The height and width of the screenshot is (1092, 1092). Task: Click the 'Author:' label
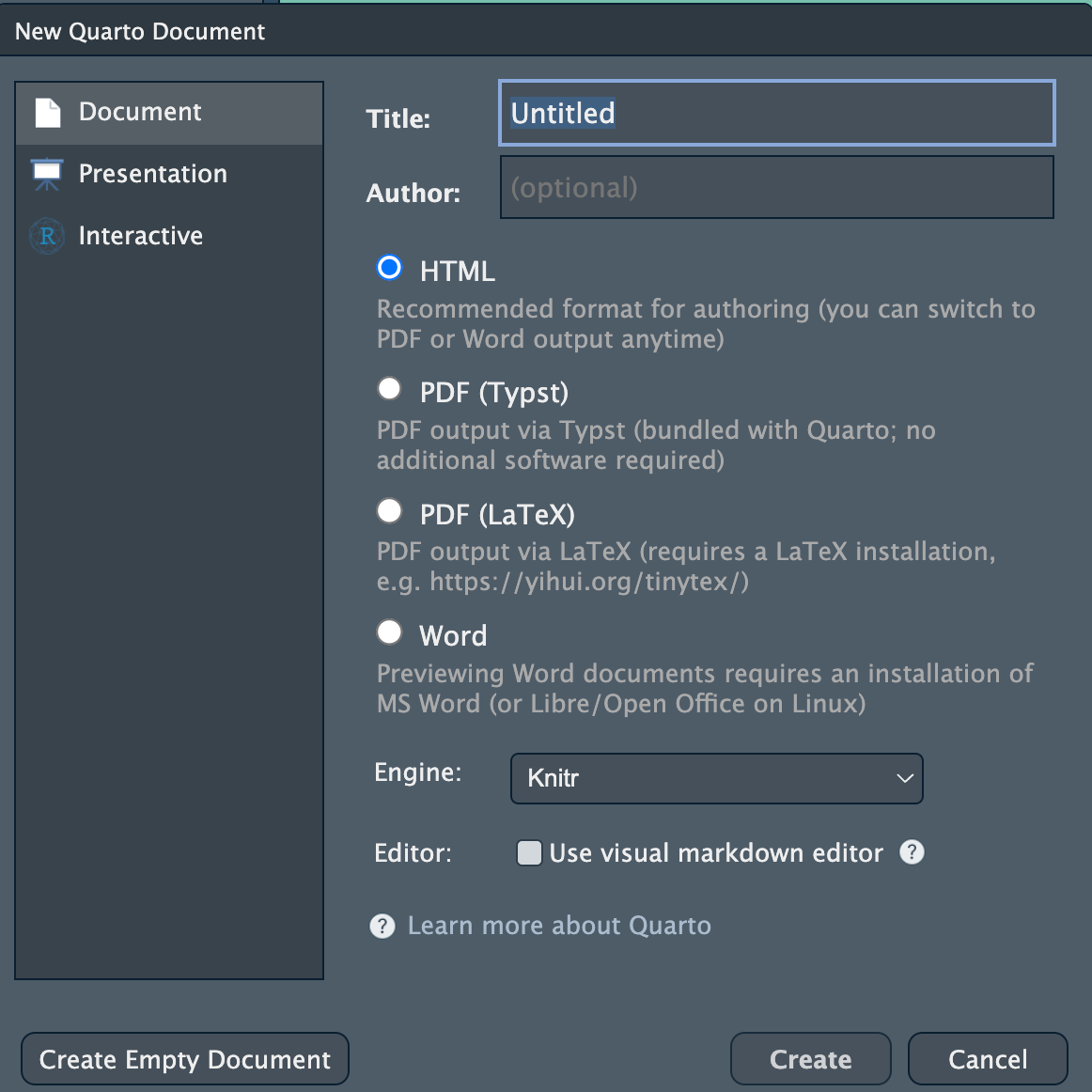pyautogui.click(x=413, y=193)
